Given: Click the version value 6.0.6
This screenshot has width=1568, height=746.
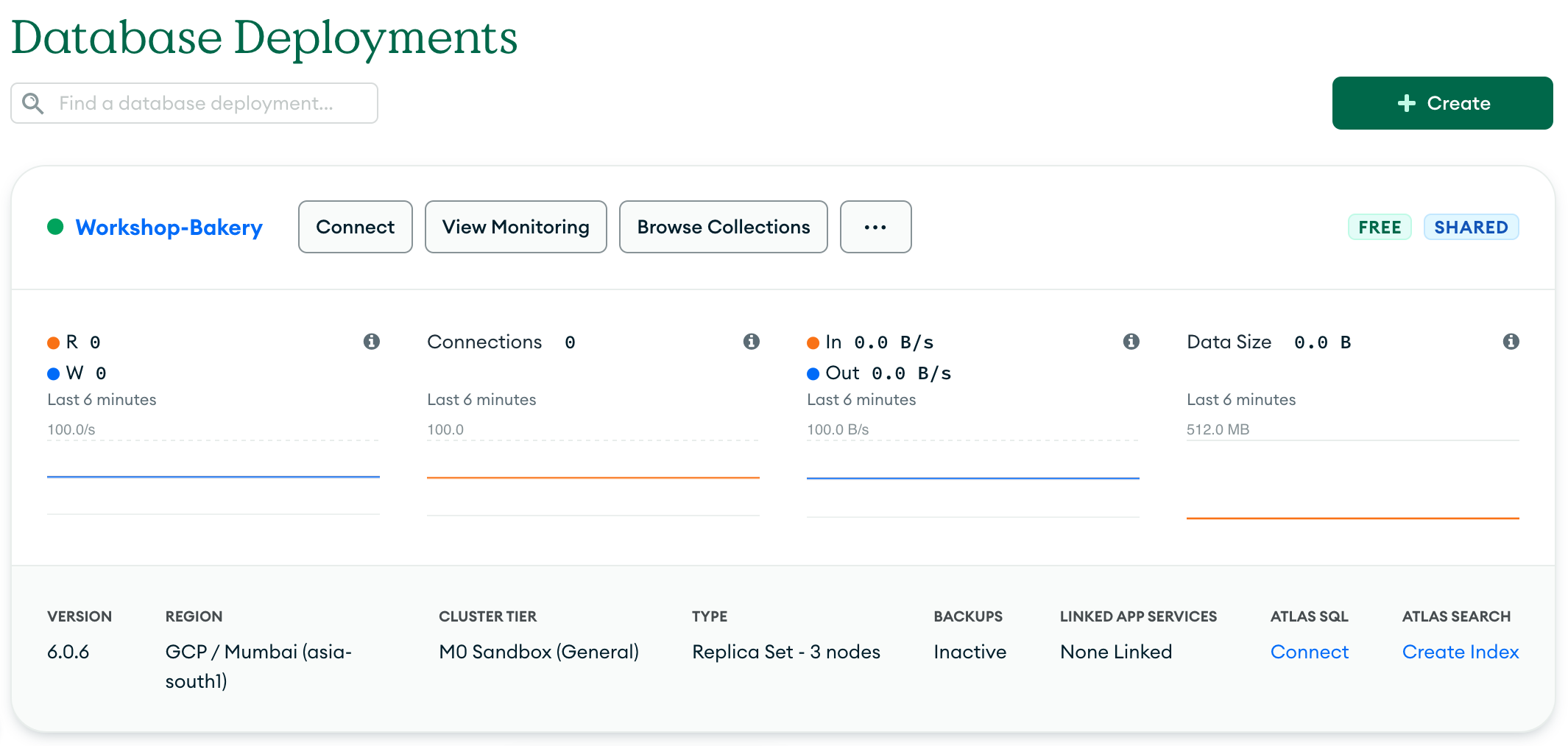Looking at the screenshot, I should 68,652.
